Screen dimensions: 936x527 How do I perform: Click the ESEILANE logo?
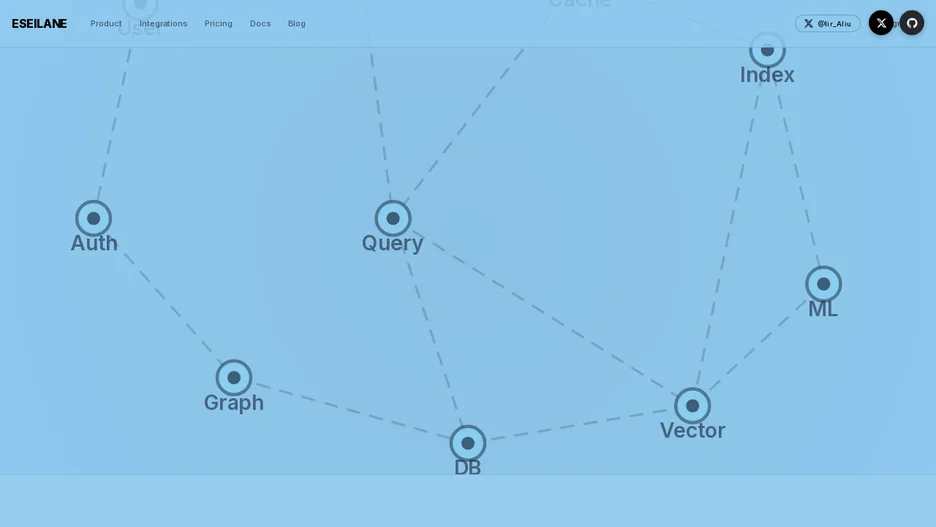39,23
